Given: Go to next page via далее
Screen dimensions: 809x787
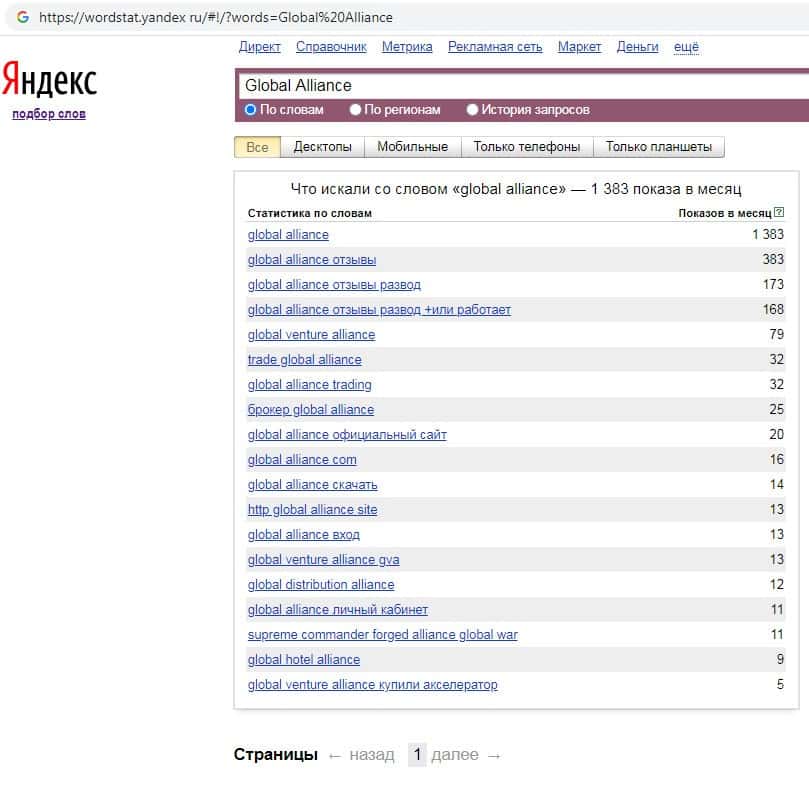Looking at the screenshot, I should [x=455, y=755].
